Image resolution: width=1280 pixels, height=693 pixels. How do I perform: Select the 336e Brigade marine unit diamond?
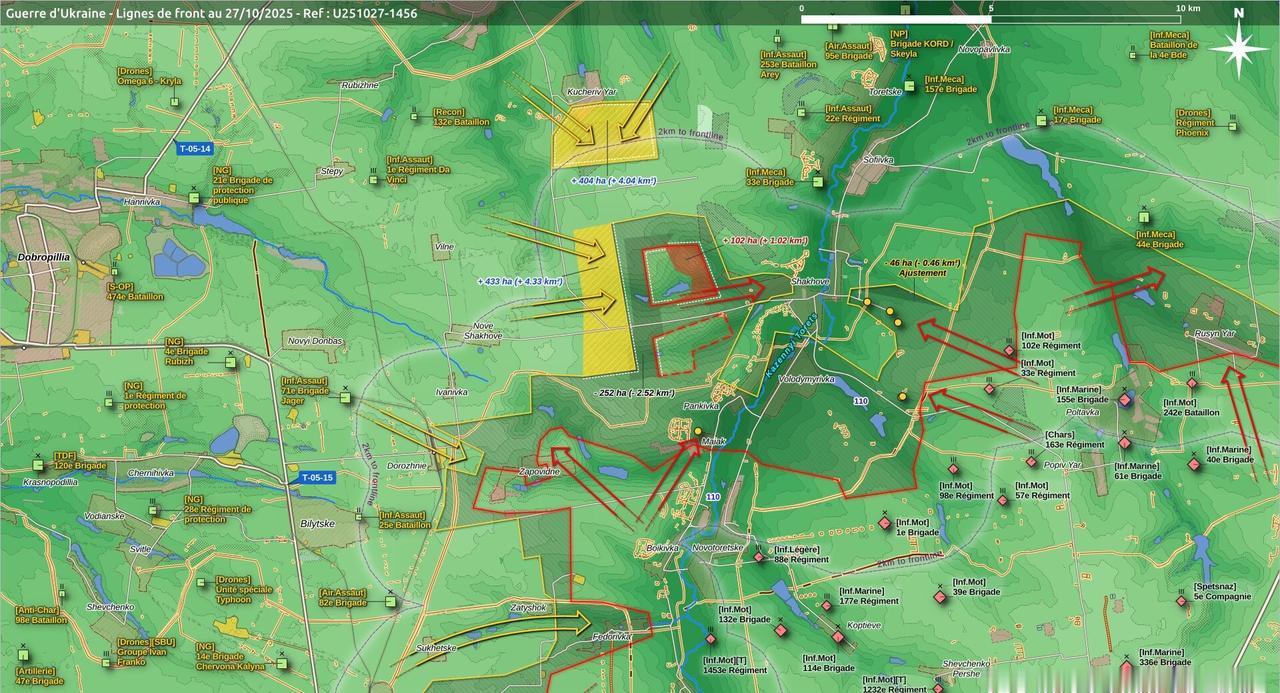click(x=1127, y=668)
